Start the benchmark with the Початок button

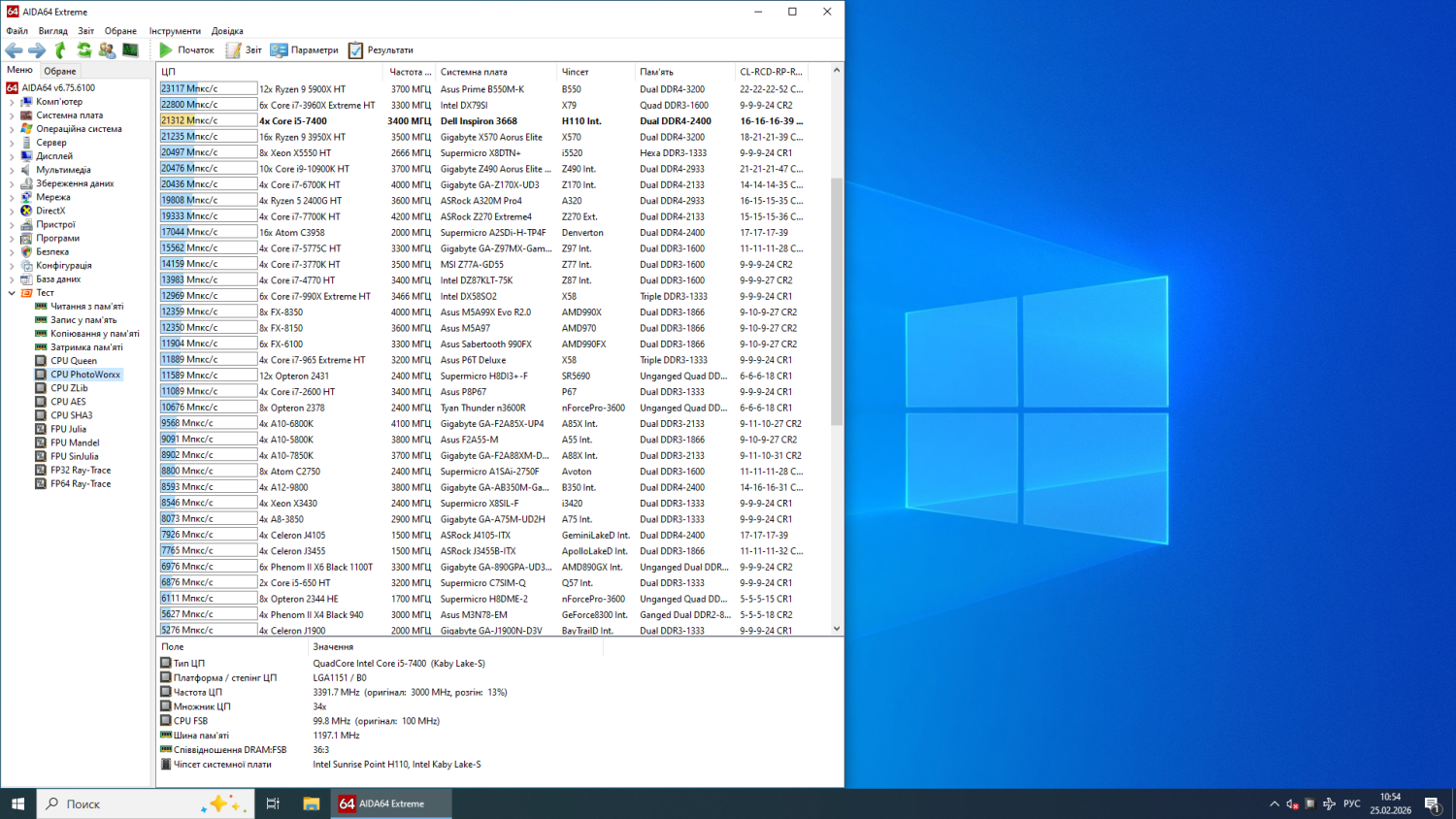tap(186, 49)
